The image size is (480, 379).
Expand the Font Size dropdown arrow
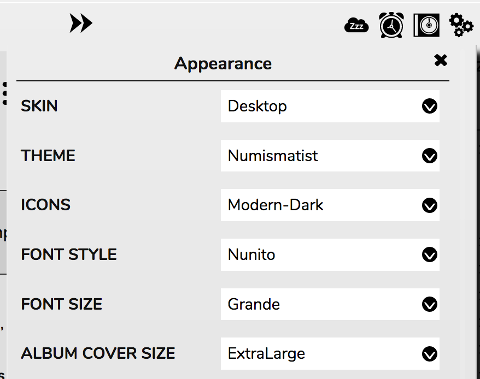[429, 304]
